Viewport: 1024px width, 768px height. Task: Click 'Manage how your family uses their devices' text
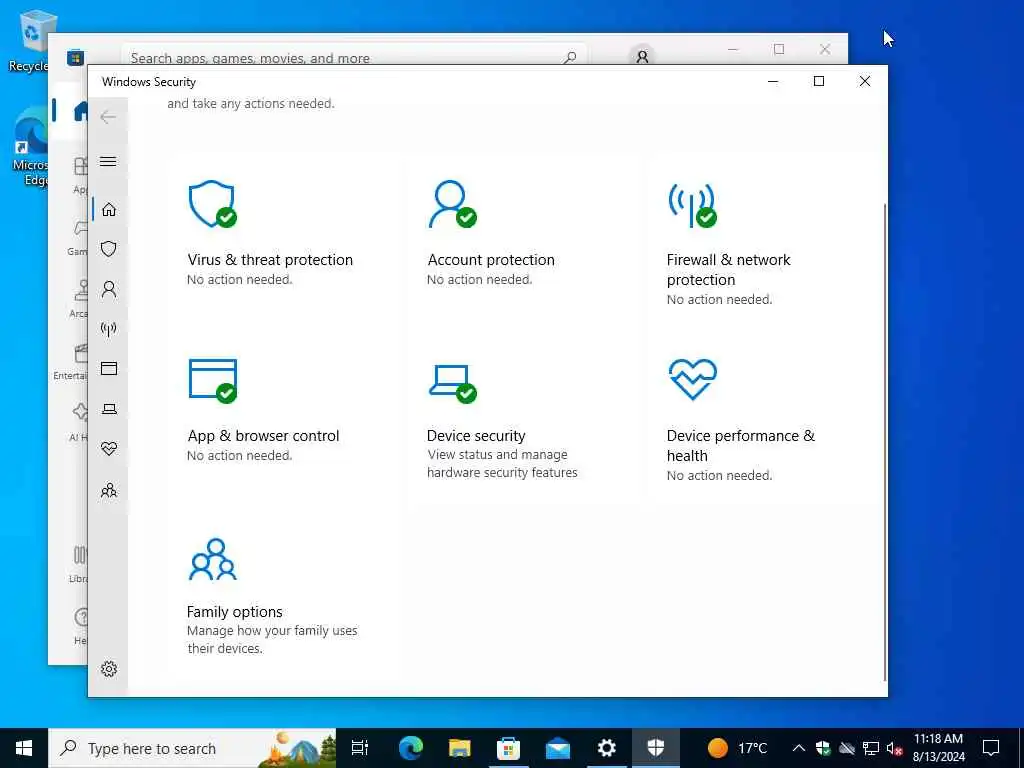272,639
